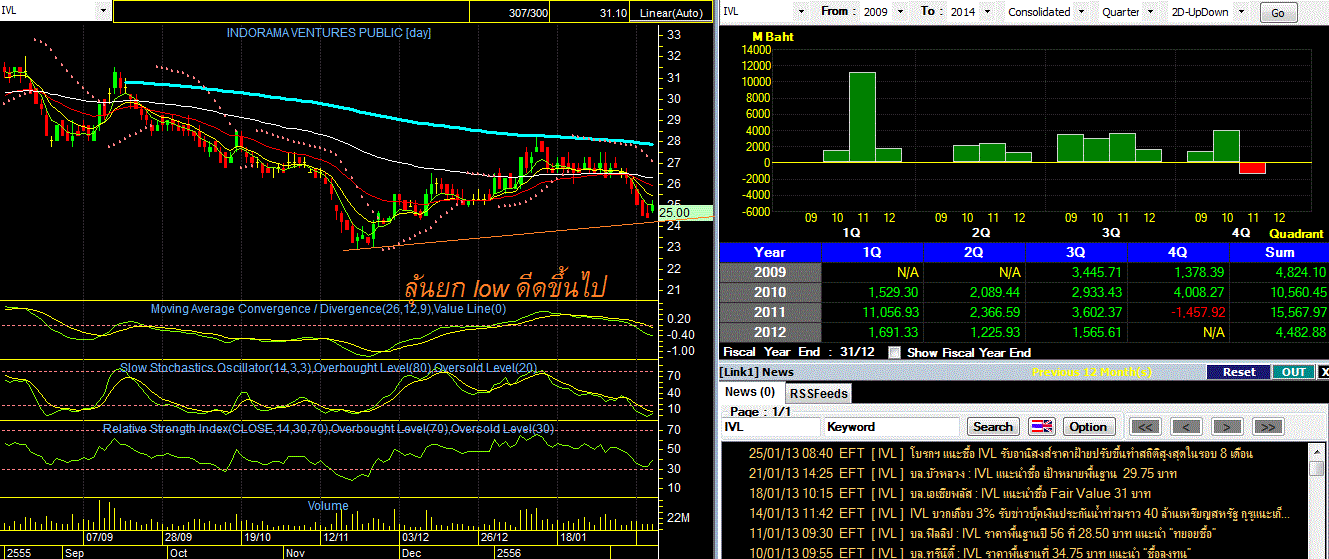The height and width of the screenshot is (559, 1329).
Task: Click the red negative bar in 4Q
Action: click(1252, 168)
